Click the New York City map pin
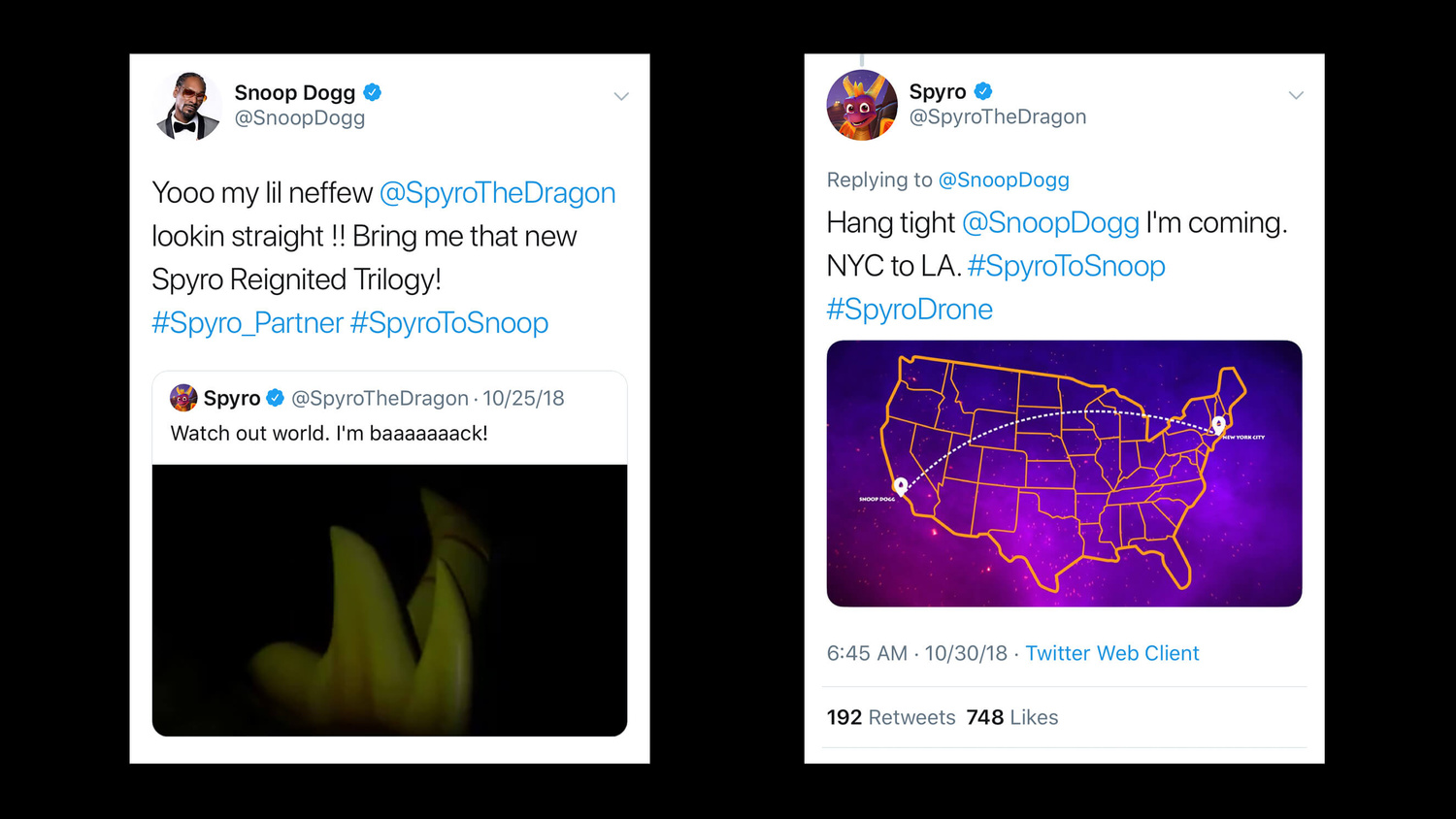Viewport: 1456px width, 819px height. click(1219, 425)
